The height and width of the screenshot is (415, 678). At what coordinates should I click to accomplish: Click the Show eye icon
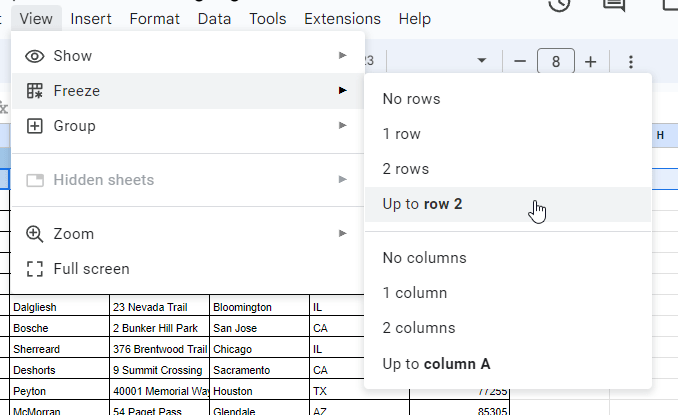pos(35,56)
